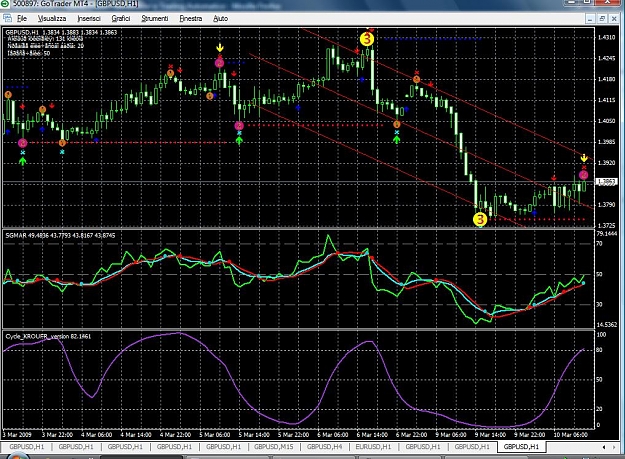The width and height of the screenshot is (625, 459).
Task: Click the current price label 1.3863
Action: [606, 182]
